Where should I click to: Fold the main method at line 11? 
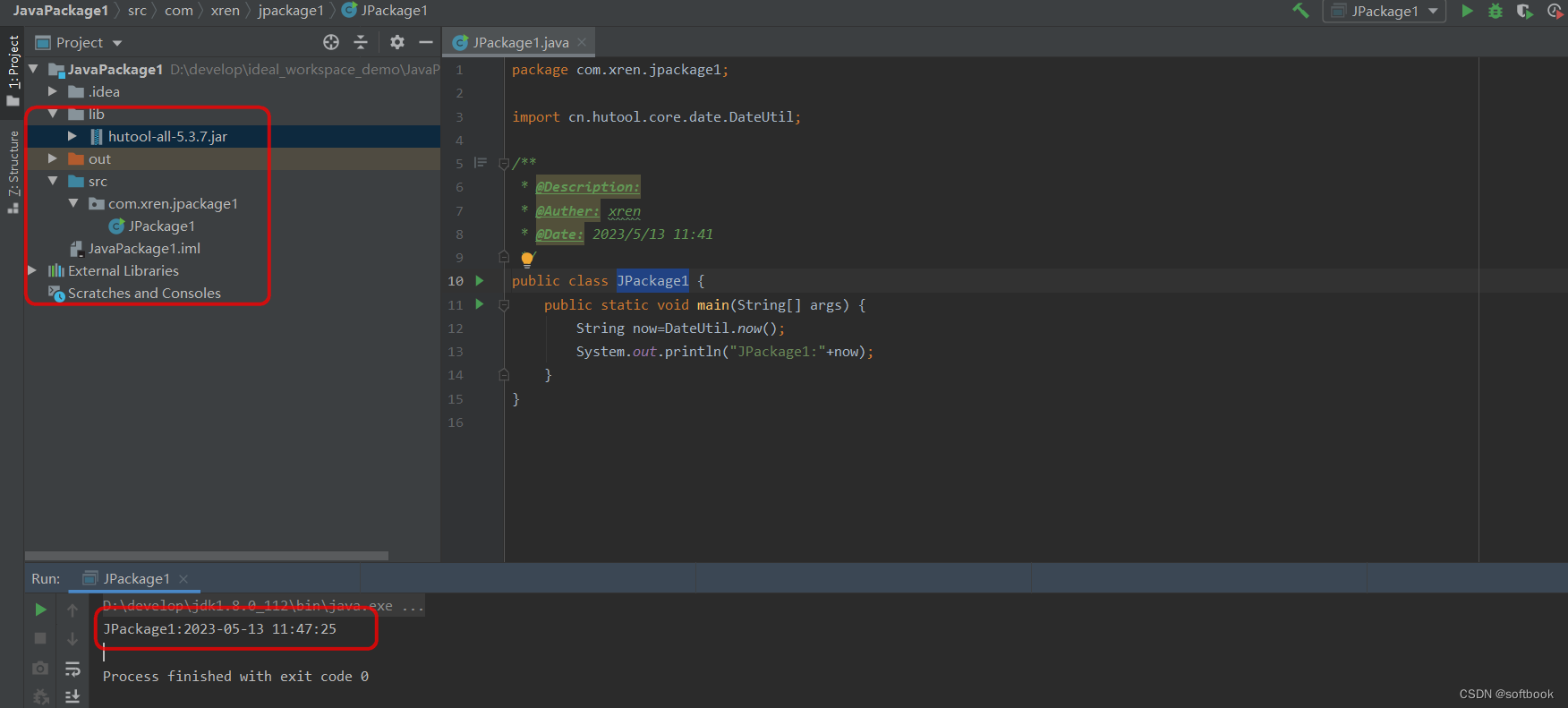tap(504, 305)
